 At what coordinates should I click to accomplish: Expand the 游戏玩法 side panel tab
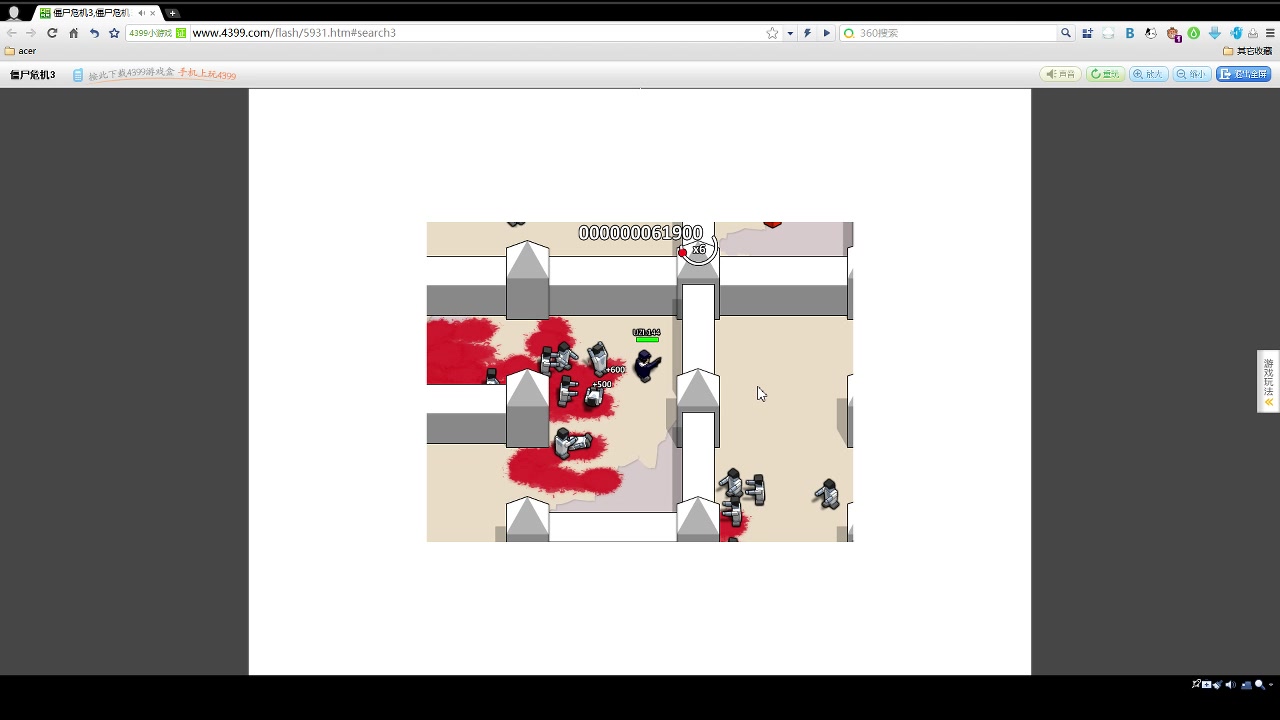1268,381
